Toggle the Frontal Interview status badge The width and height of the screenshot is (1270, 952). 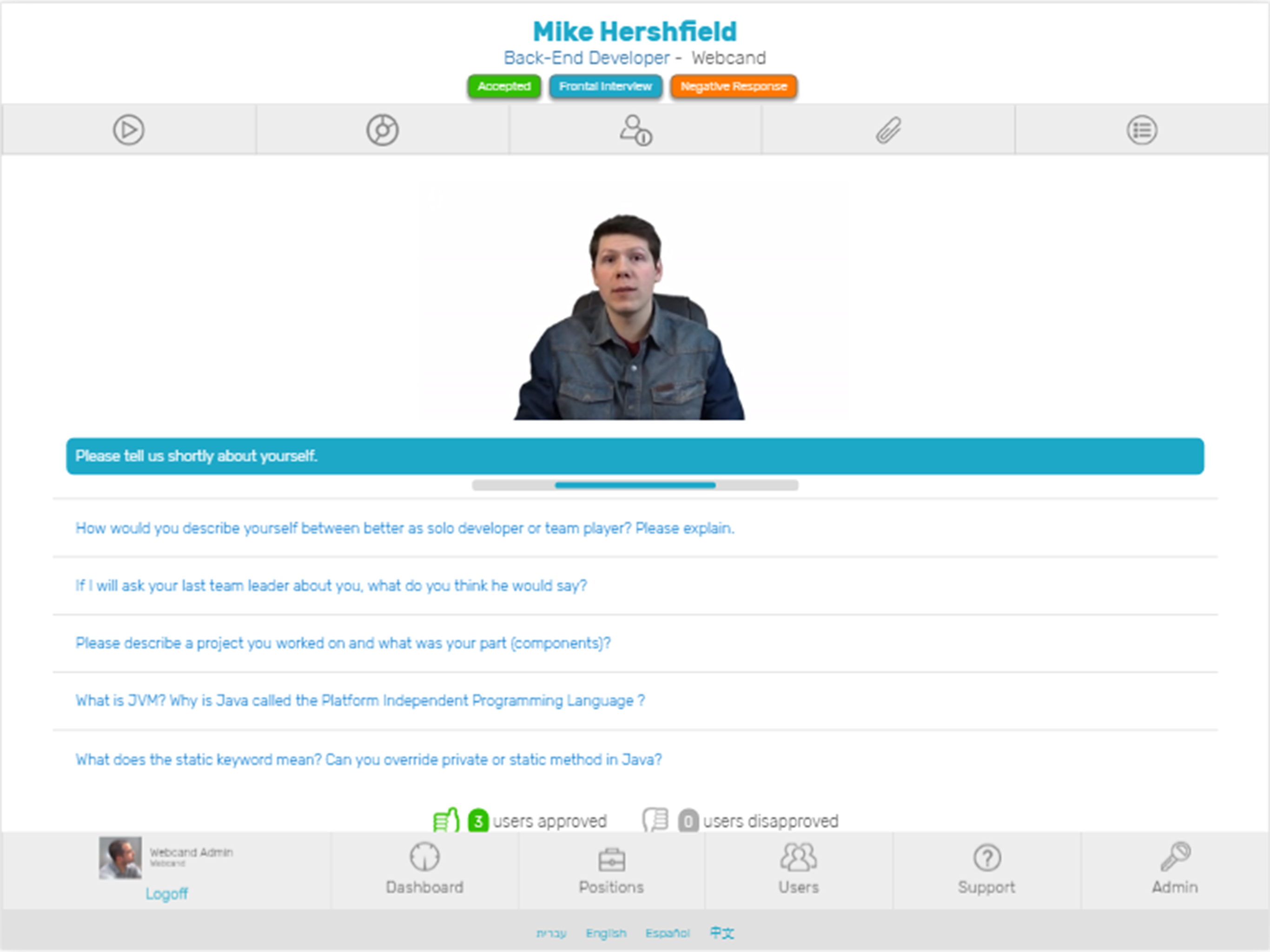[x=605, y=87]
